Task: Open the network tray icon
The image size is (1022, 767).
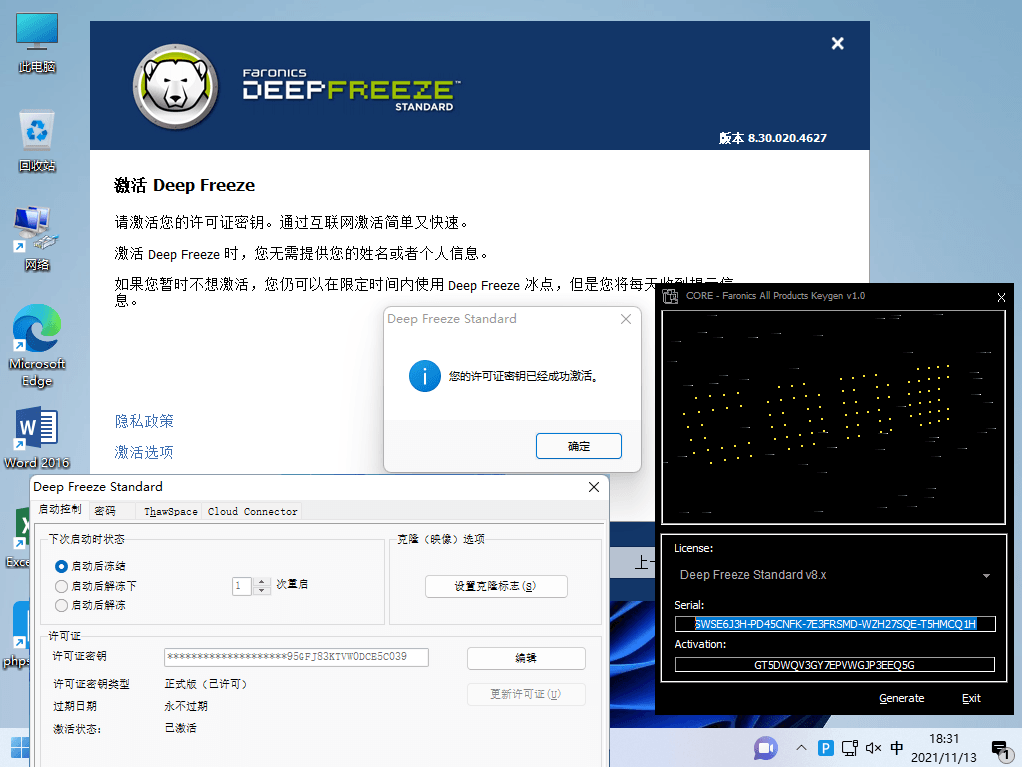Action: (849, 748)
